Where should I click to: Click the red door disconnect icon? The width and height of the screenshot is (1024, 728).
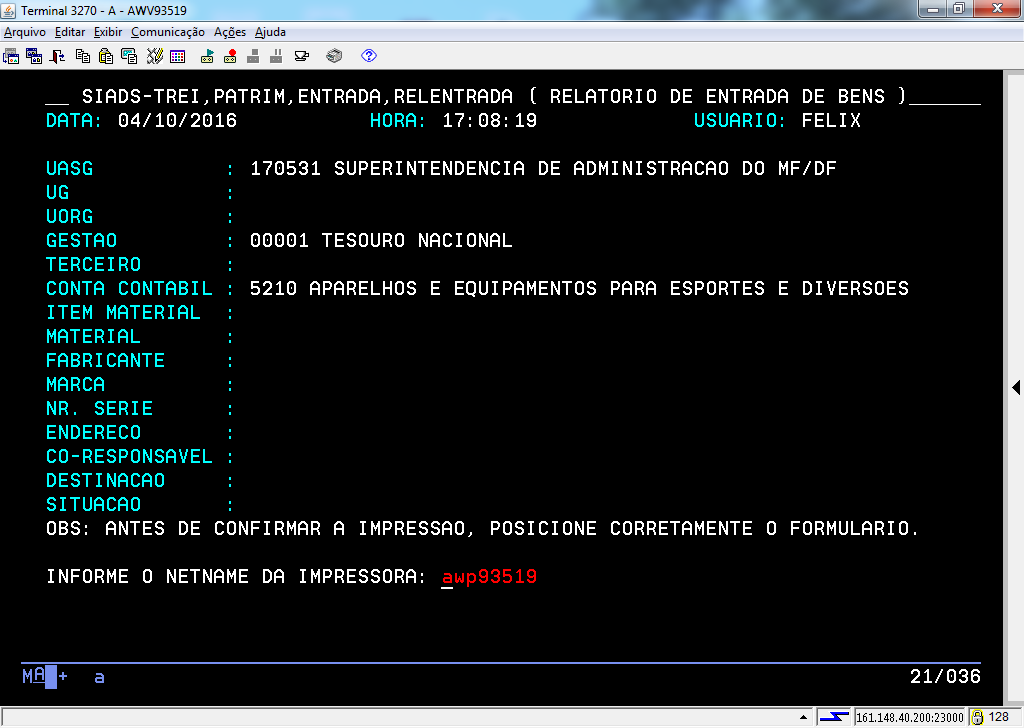[x=57, y=56]
